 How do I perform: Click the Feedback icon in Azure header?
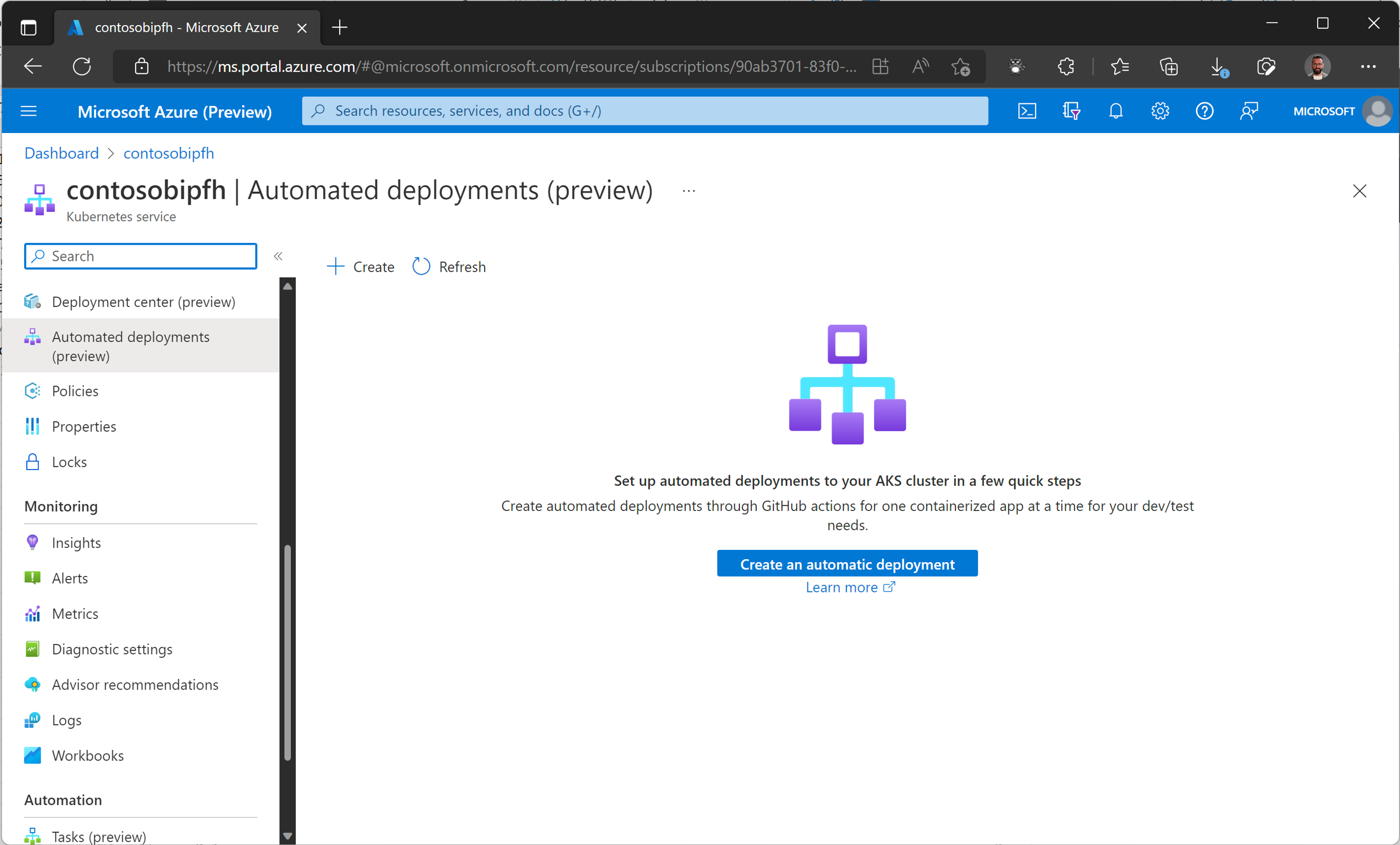1249,110
